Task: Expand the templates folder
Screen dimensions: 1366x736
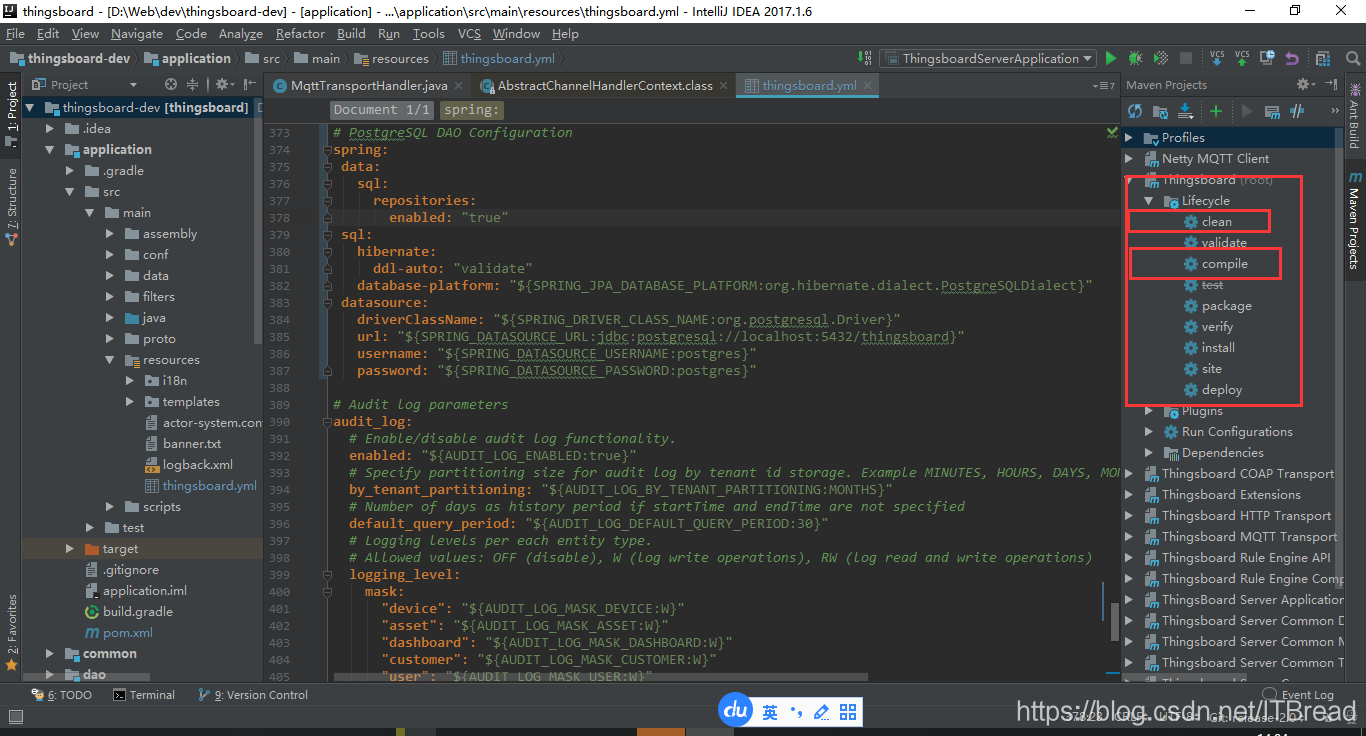Action: (130, 402)
